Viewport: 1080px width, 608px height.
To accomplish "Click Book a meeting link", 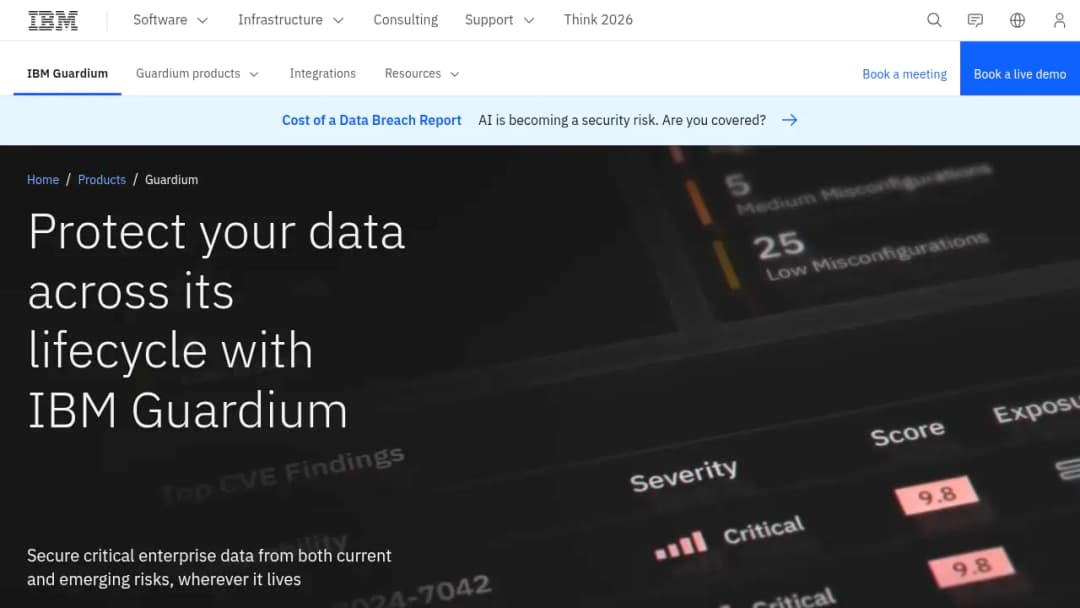I will [x=904, y=74].
